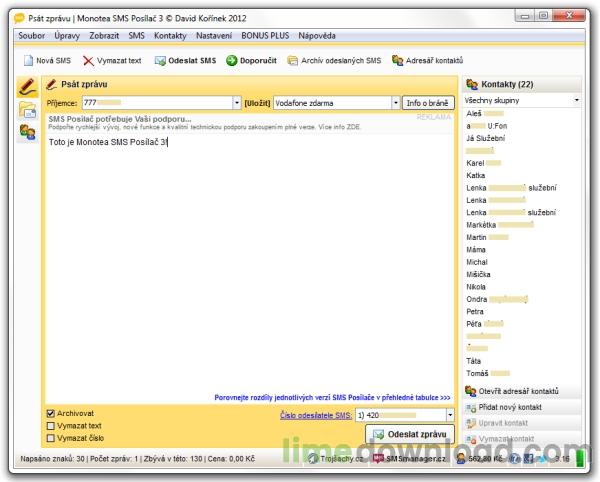Expand the Všechny skupiny group dropdown

[x=576, y=100]
